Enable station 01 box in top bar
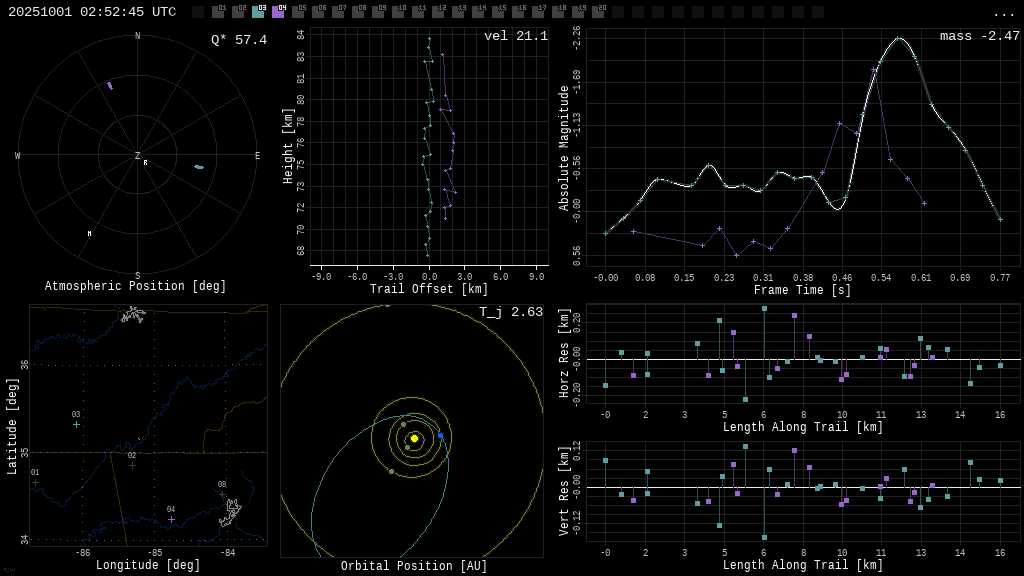 click(218, 12)
